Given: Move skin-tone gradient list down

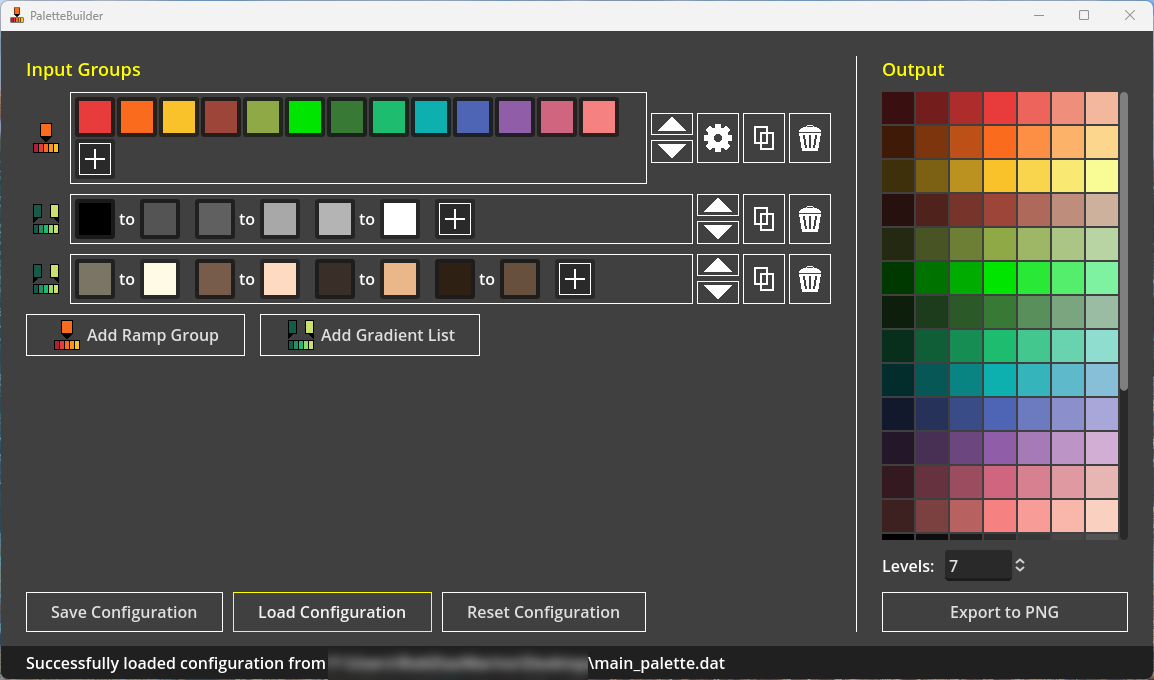Looking at the screenshot, I should point(718,292).
